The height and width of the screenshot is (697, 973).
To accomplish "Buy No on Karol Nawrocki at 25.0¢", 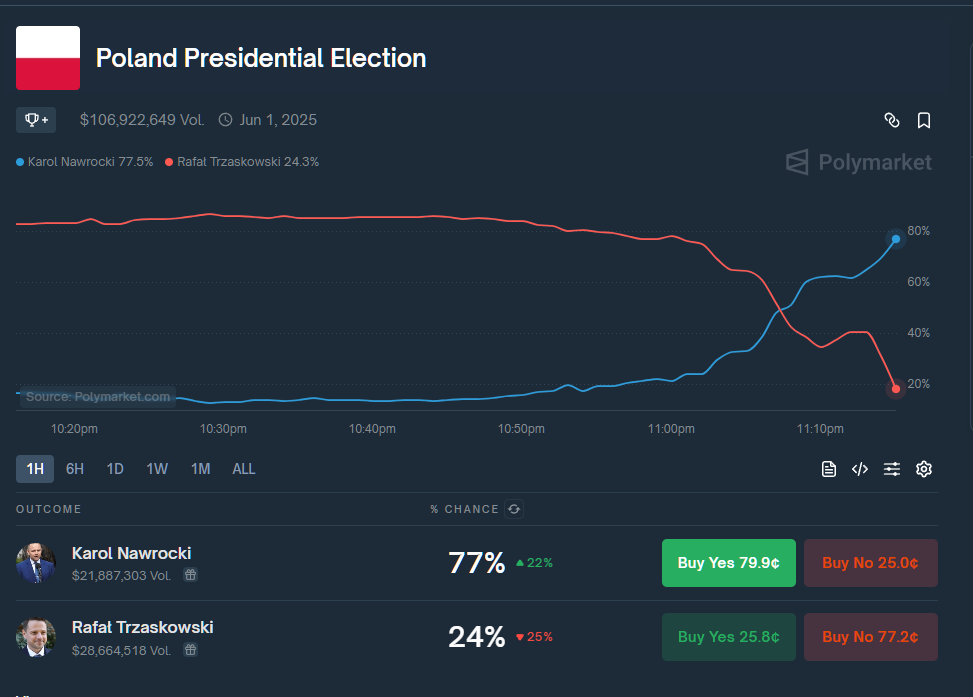I will pos(870,563).
